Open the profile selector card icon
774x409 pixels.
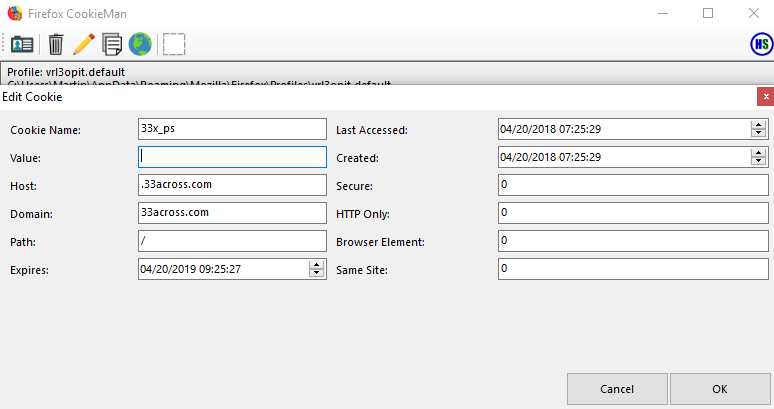point(22,44)
